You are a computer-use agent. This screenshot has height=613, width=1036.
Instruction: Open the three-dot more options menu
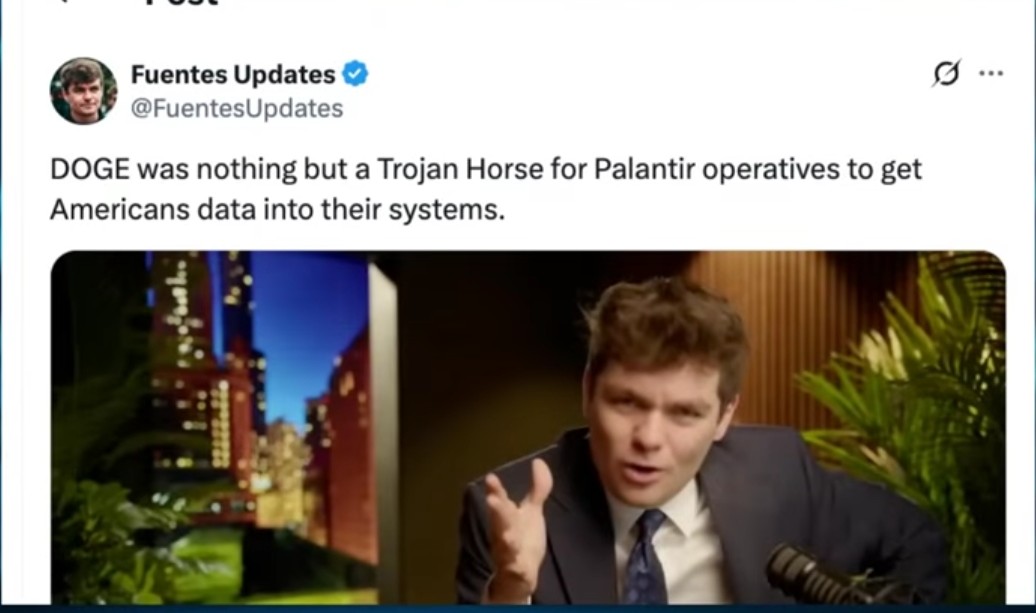(991, 73)
